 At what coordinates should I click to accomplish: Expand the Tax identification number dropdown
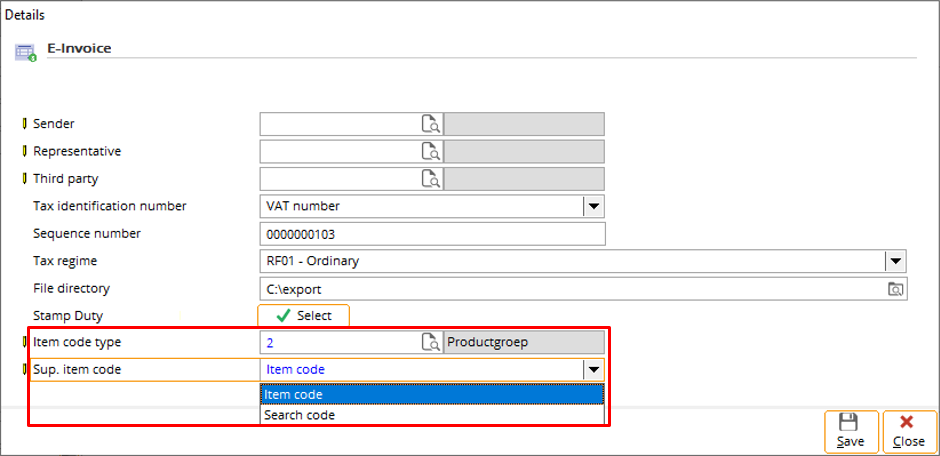coord(593,206)
